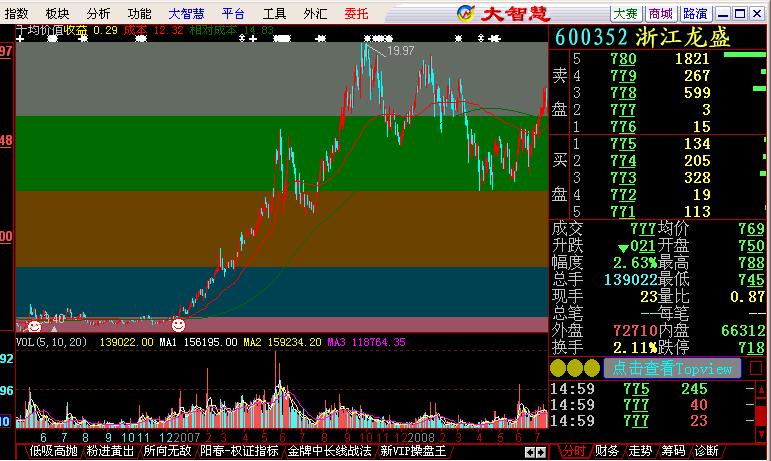
Task: Click the smiley marker near December 2006
Action: [178, 325]
